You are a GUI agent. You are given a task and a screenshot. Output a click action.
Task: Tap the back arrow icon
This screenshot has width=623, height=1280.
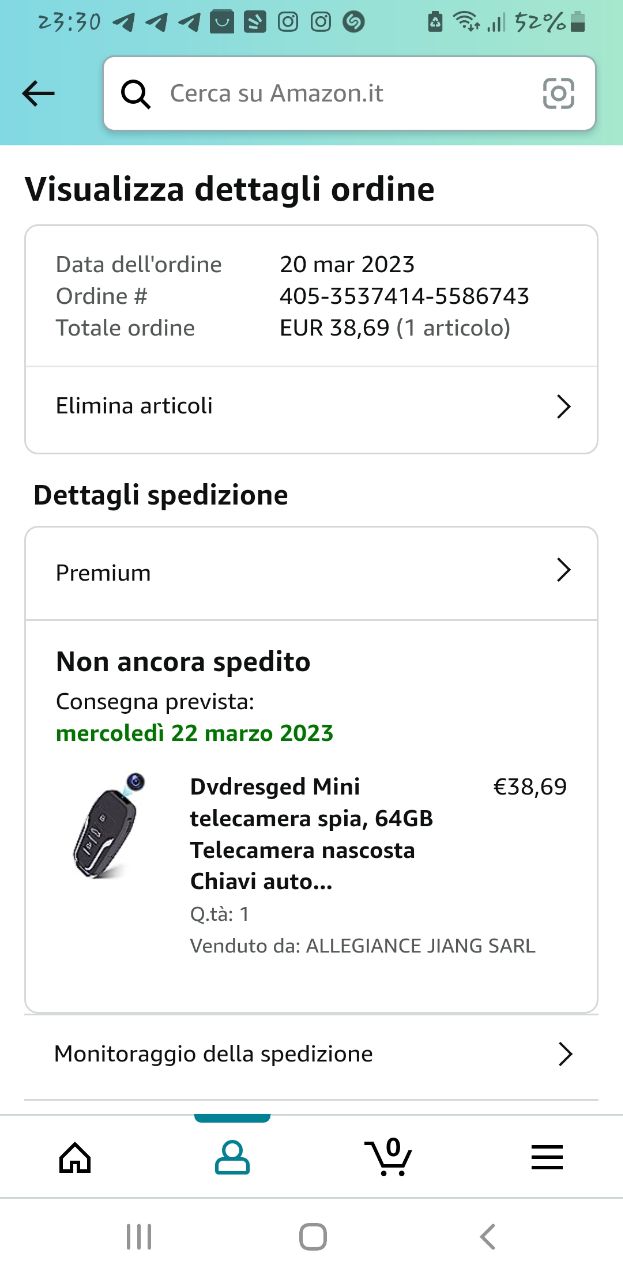point(38,94)
